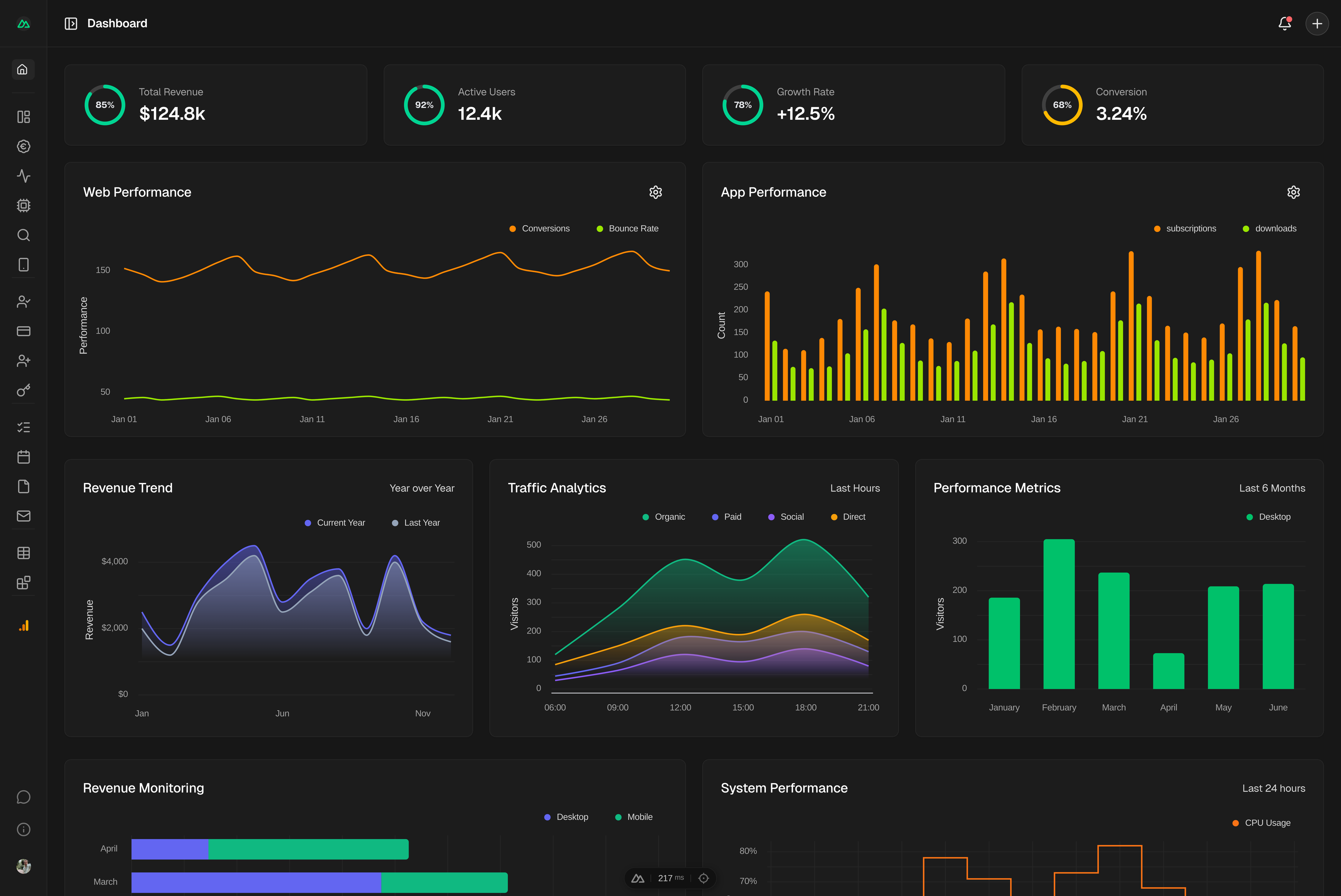Click the yellow Conversion progress ring

1062,105
